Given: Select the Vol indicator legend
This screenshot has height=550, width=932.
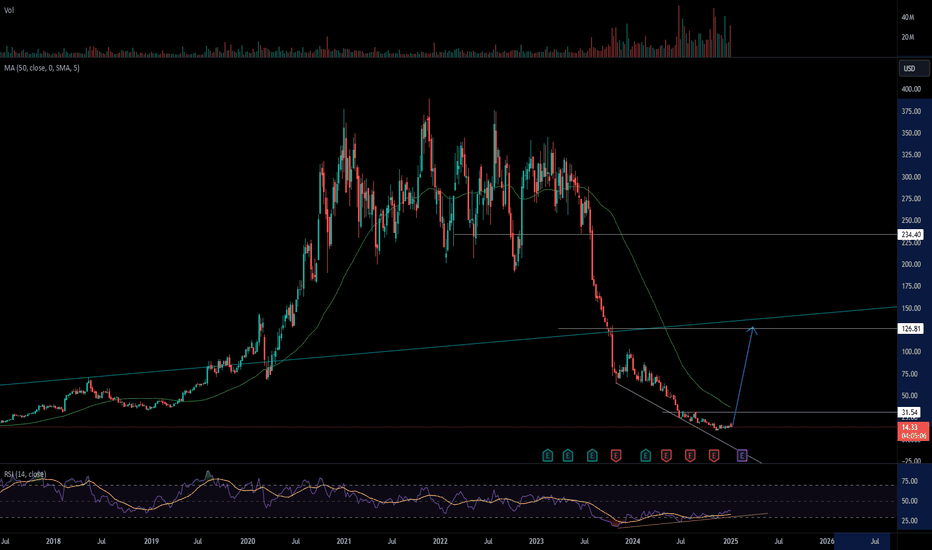Looking at the screenshot, I should point(9,11).
